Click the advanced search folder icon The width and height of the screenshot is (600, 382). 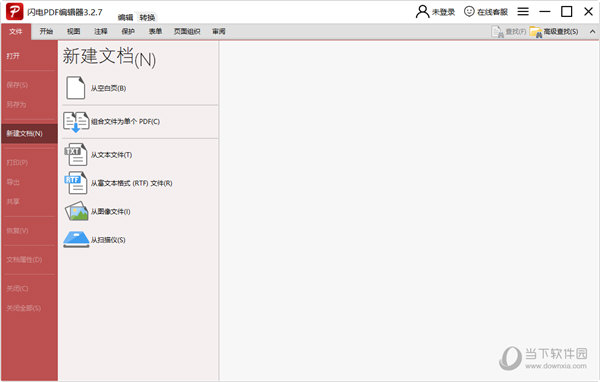coord(536,32)
